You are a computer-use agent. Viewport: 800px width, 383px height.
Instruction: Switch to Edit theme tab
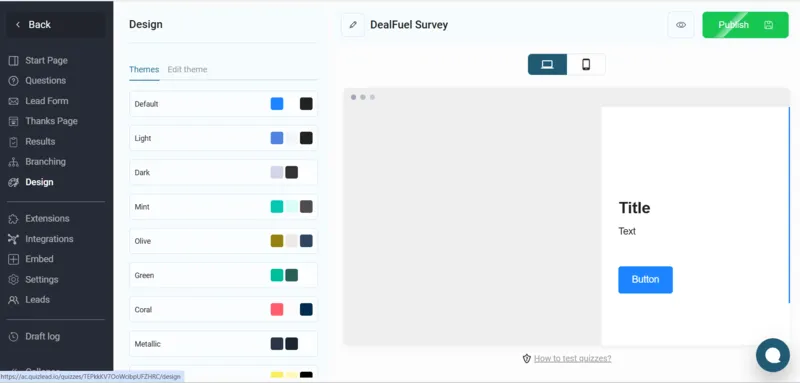click(x=187, y=69)
